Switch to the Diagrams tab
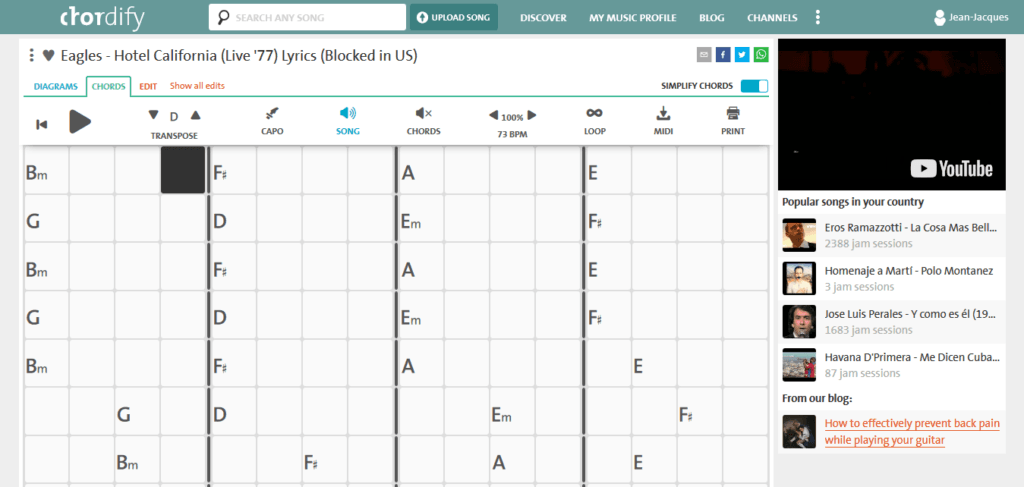The height and width of the screenshot is (487, 1024). pos(56,86)
